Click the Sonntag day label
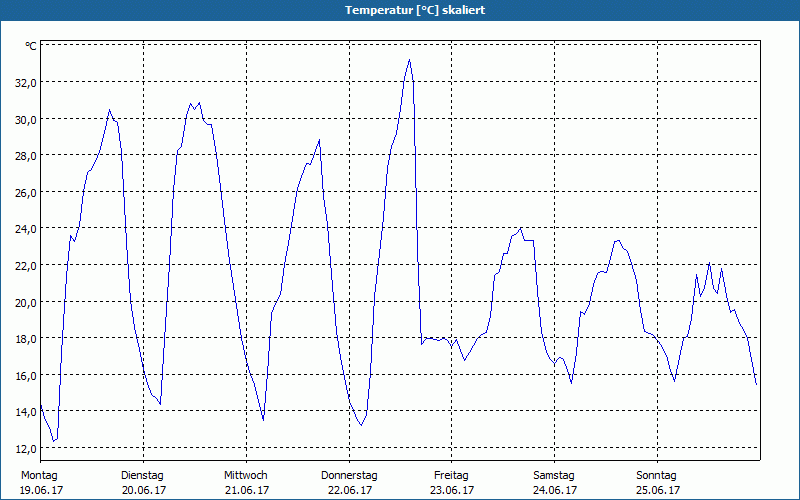This screenshot has height=500, width=800. pos(656,476)
